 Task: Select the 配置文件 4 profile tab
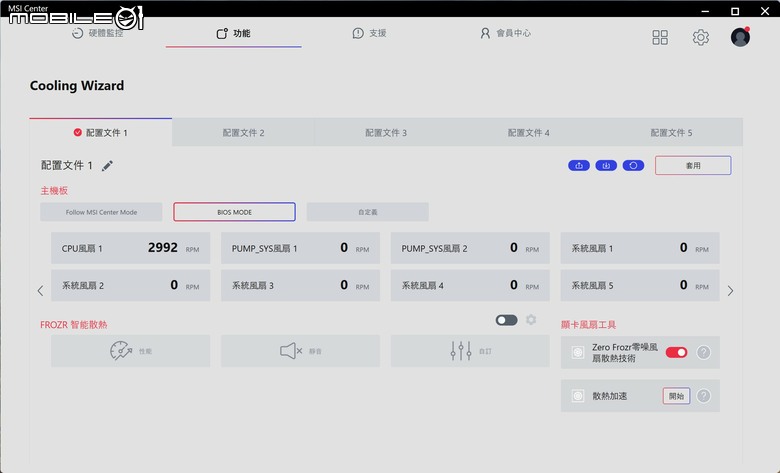click(x=528, y=133)
